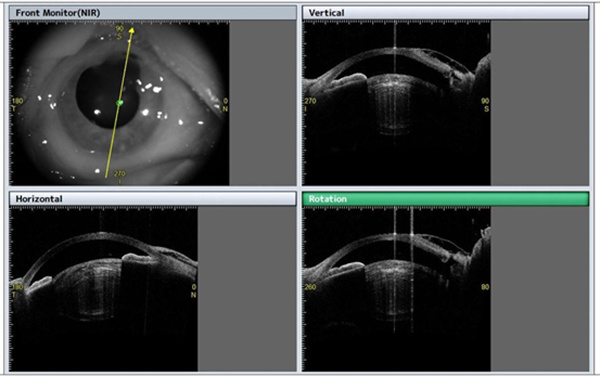The width and height of the screenshot is (600, 376).
Task: Select the Horizontal panel header
Action: point(152,199)
